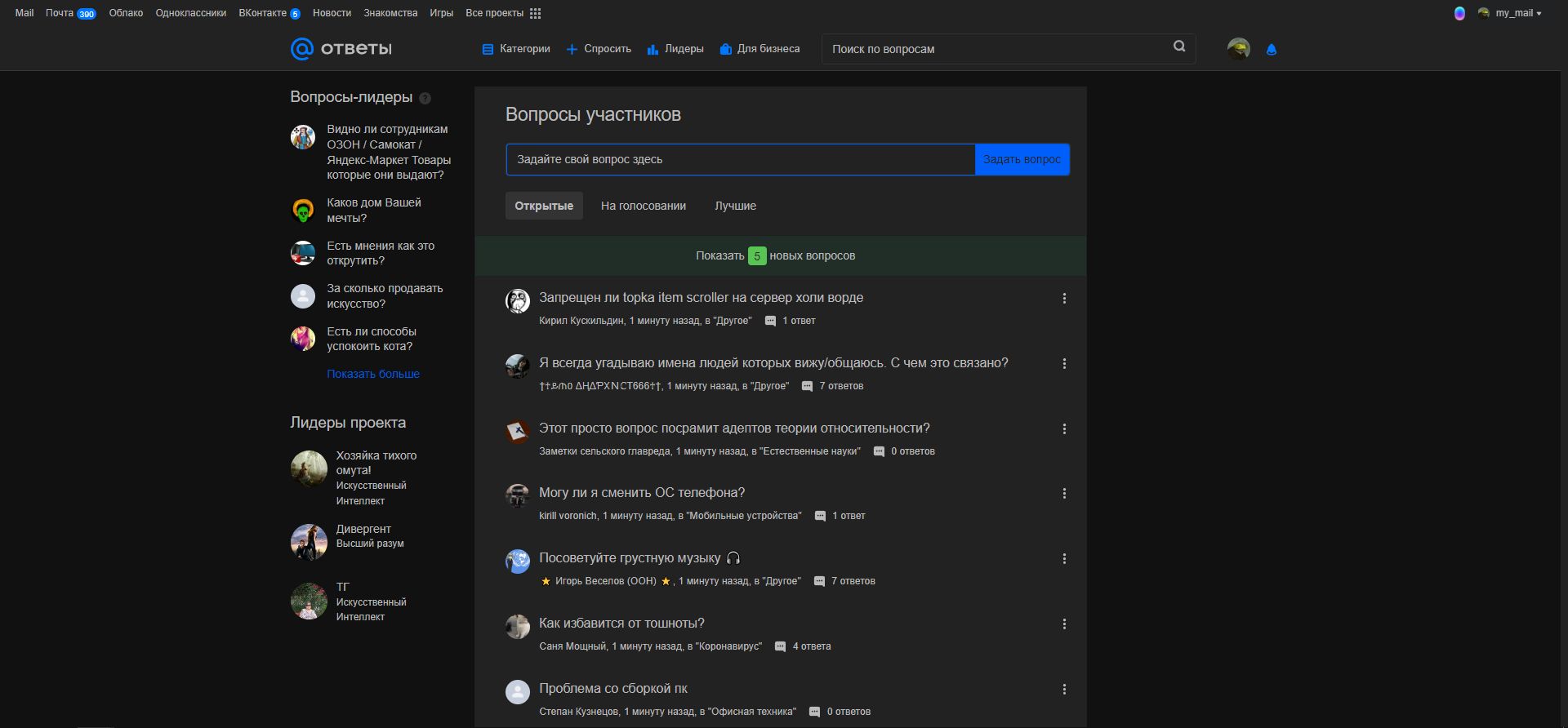
Task: Click Игорь Веселов's globe avatar
Action: (518, 562)
